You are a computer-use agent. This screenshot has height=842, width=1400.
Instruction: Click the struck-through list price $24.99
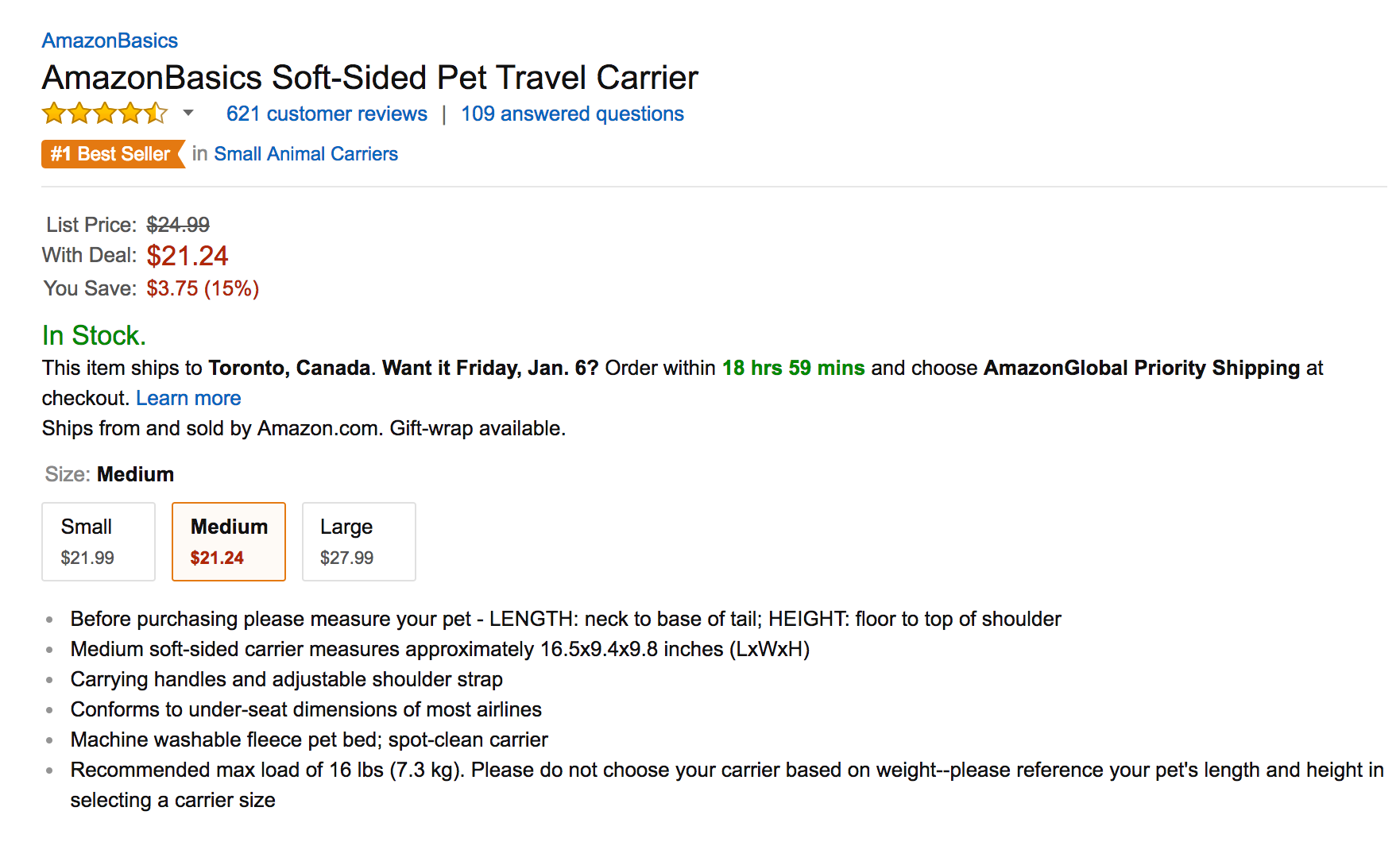pyautogui.click(x=176, y=225)
